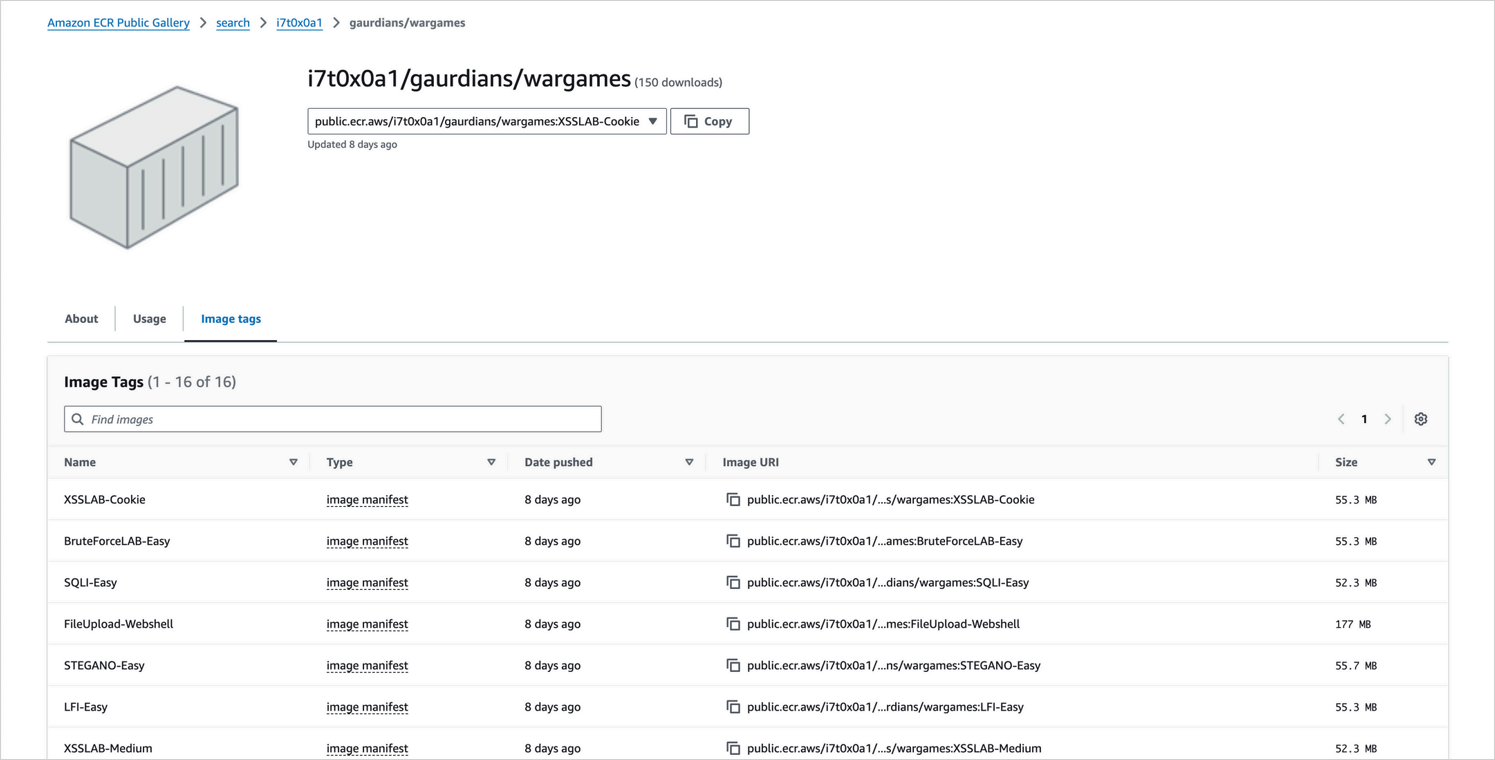Image resolution: width=1495 pixels, height=760 pixels.
Task: Click image manifest type for BruteForceLAB-Easy
Action: click(x=367, y=541)
